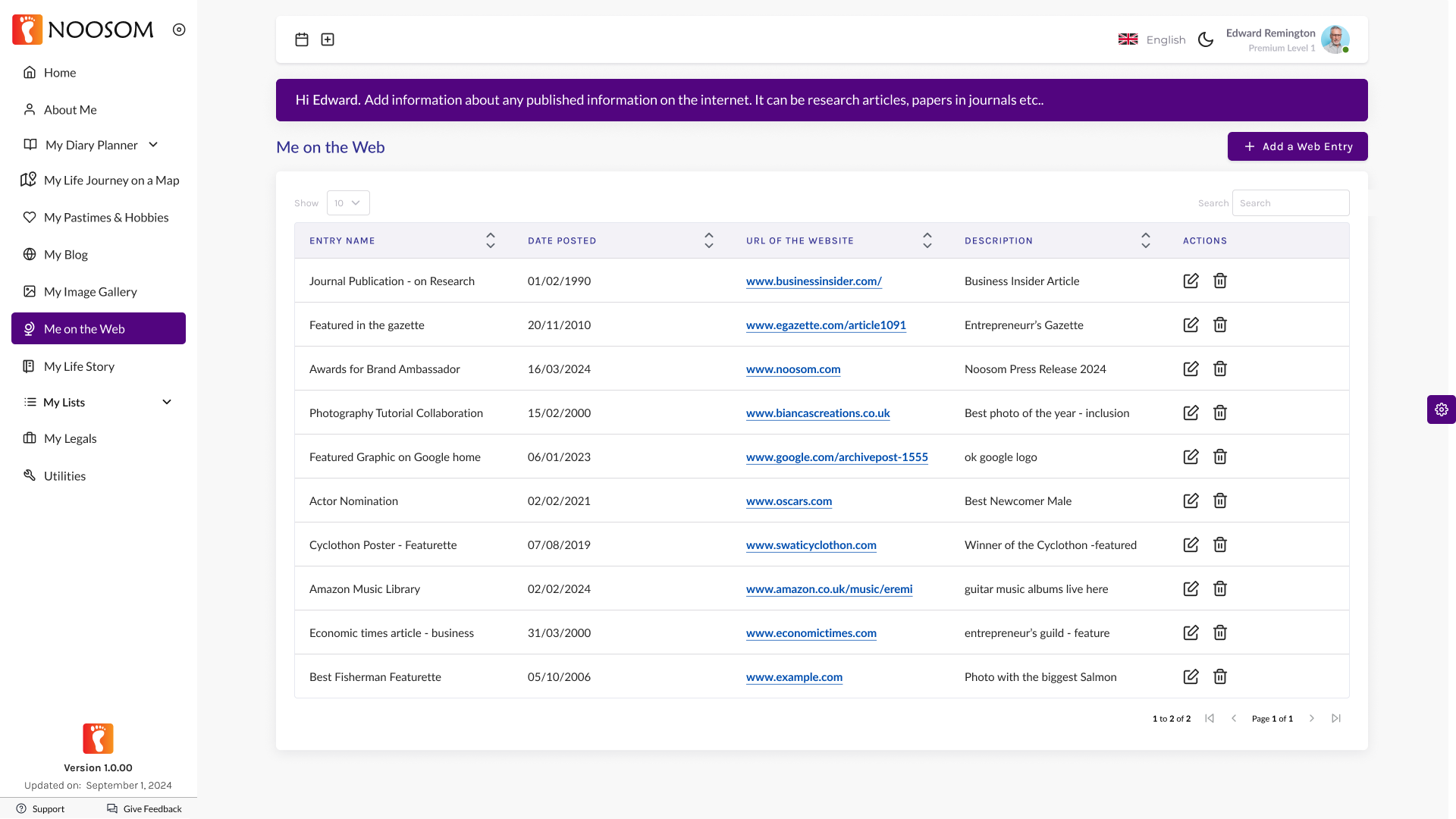This screenshot has width=1456, height=819.
Task: Open My Life Story in sidebar
Action: pyautogui.click(x=79, y=366)
